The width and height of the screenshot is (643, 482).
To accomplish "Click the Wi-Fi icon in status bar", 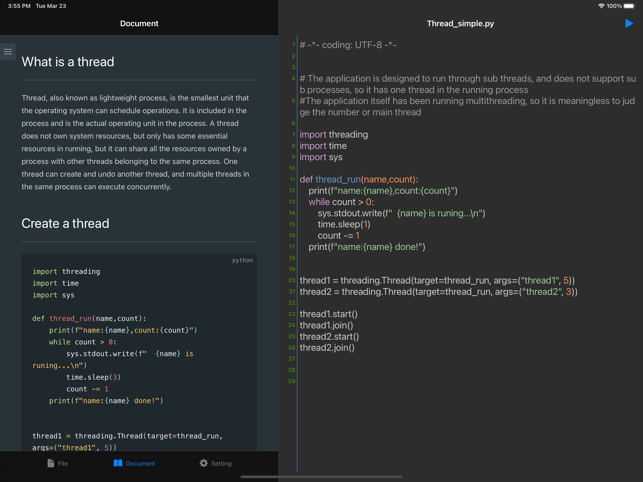I will [x=601, y=6].
